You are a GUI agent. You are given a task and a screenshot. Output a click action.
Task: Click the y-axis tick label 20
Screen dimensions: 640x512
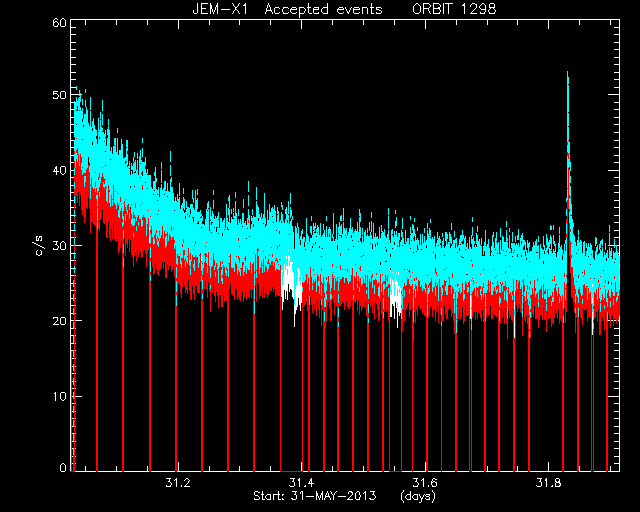pos(59,321)
